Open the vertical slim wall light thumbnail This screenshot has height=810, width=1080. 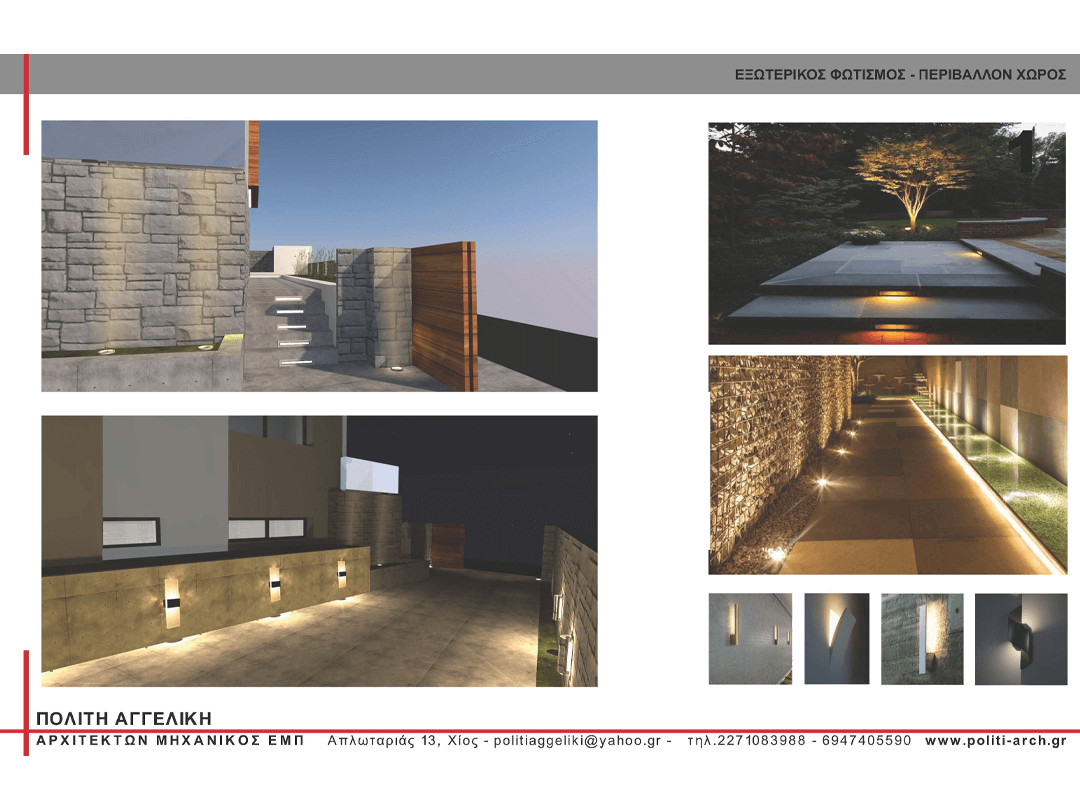750,638
